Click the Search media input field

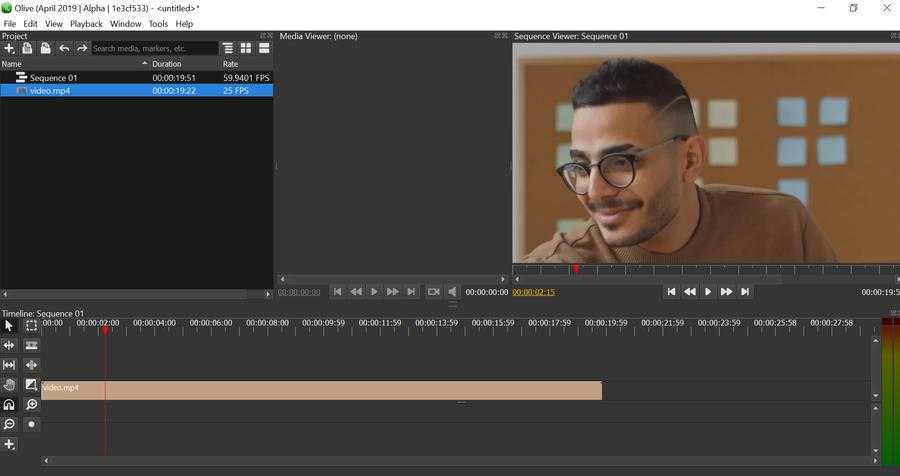coord(154,48)
